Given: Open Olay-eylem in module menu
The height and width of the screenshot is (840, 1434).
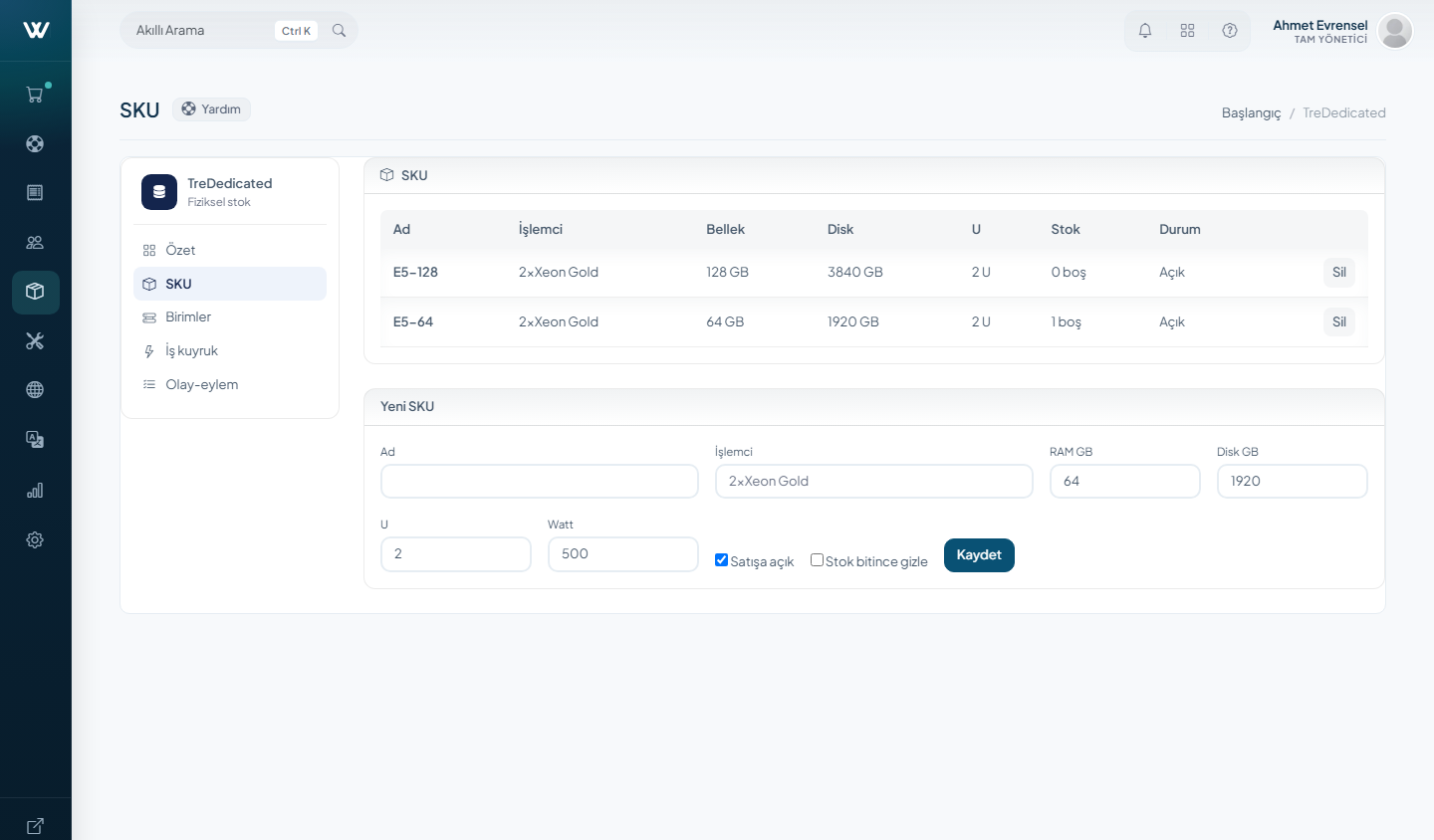Looking at the screenshot, I should [230, 384].
